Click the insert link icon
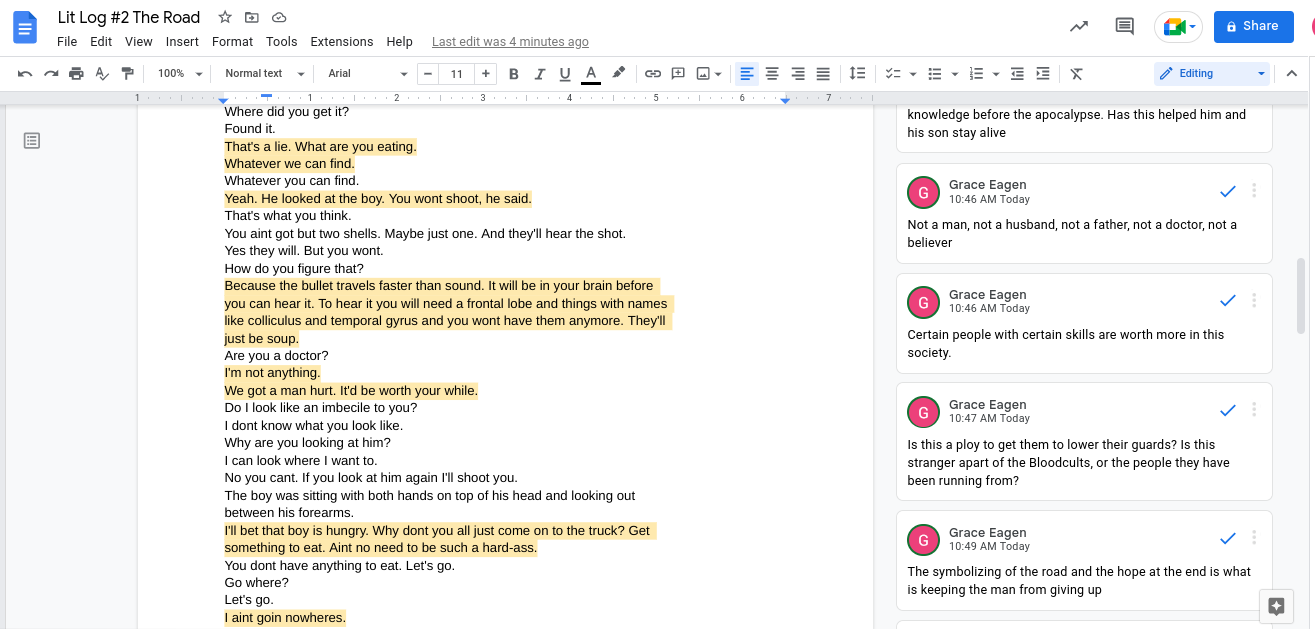The height and width of the screenshot is (629, 1315). pos(652,74)
